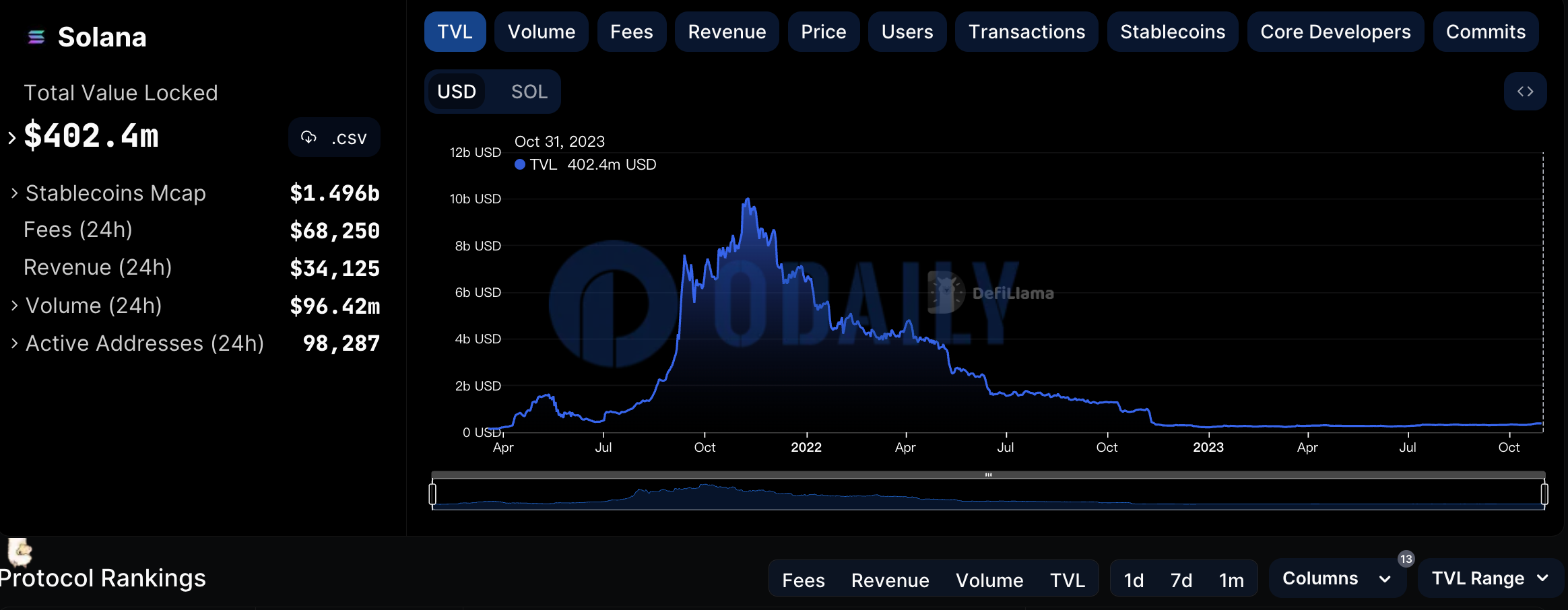The width and height of the screenshot is (1568, 610).
Task: Switch chart to Volume
Action: tap(542, 32)
